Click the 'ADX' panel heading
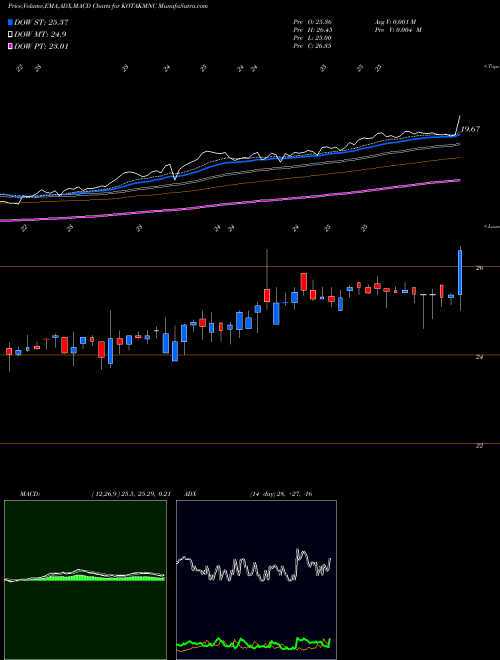Viewport: 500px width, 660px height. [190, 494]
